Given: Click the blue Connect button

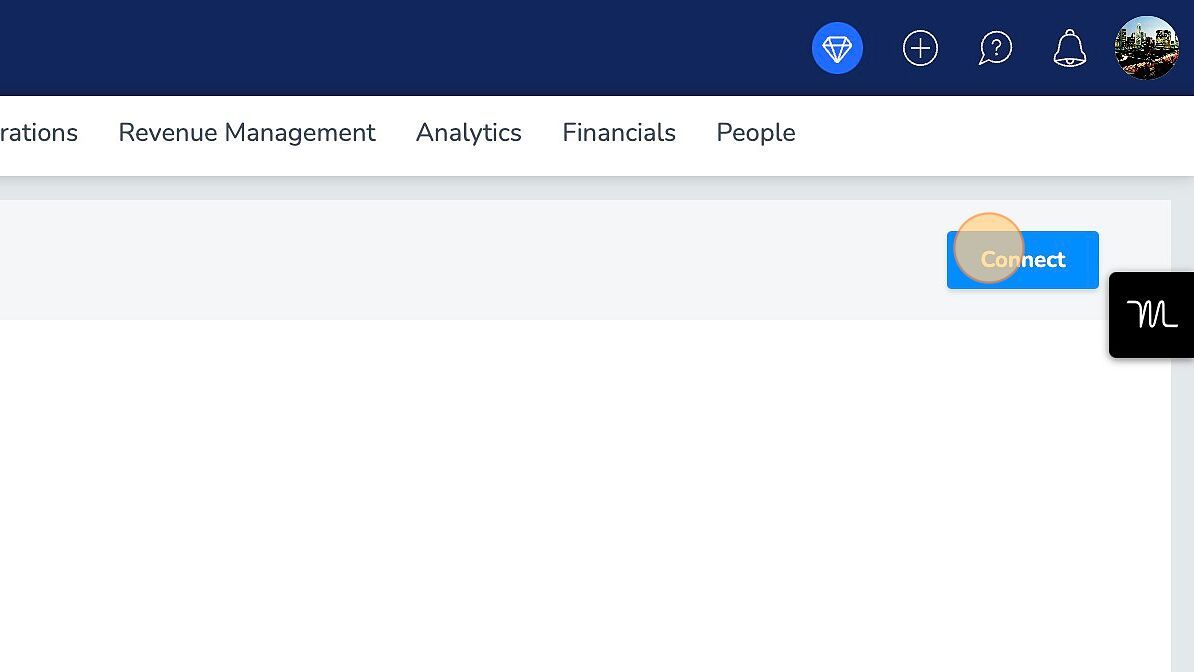Looking at the screenshot, I should click(x=1022, y=260).
